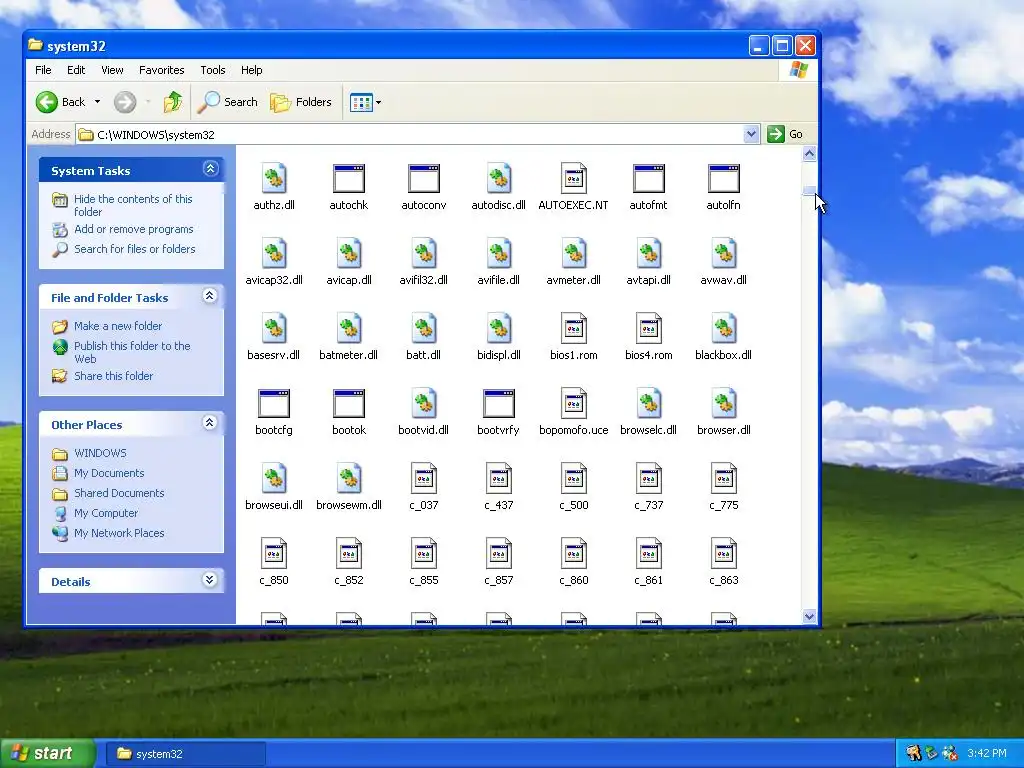Open the View menu
The image size is (1024, 768).
pyautogui.click(x=112, y=70)
